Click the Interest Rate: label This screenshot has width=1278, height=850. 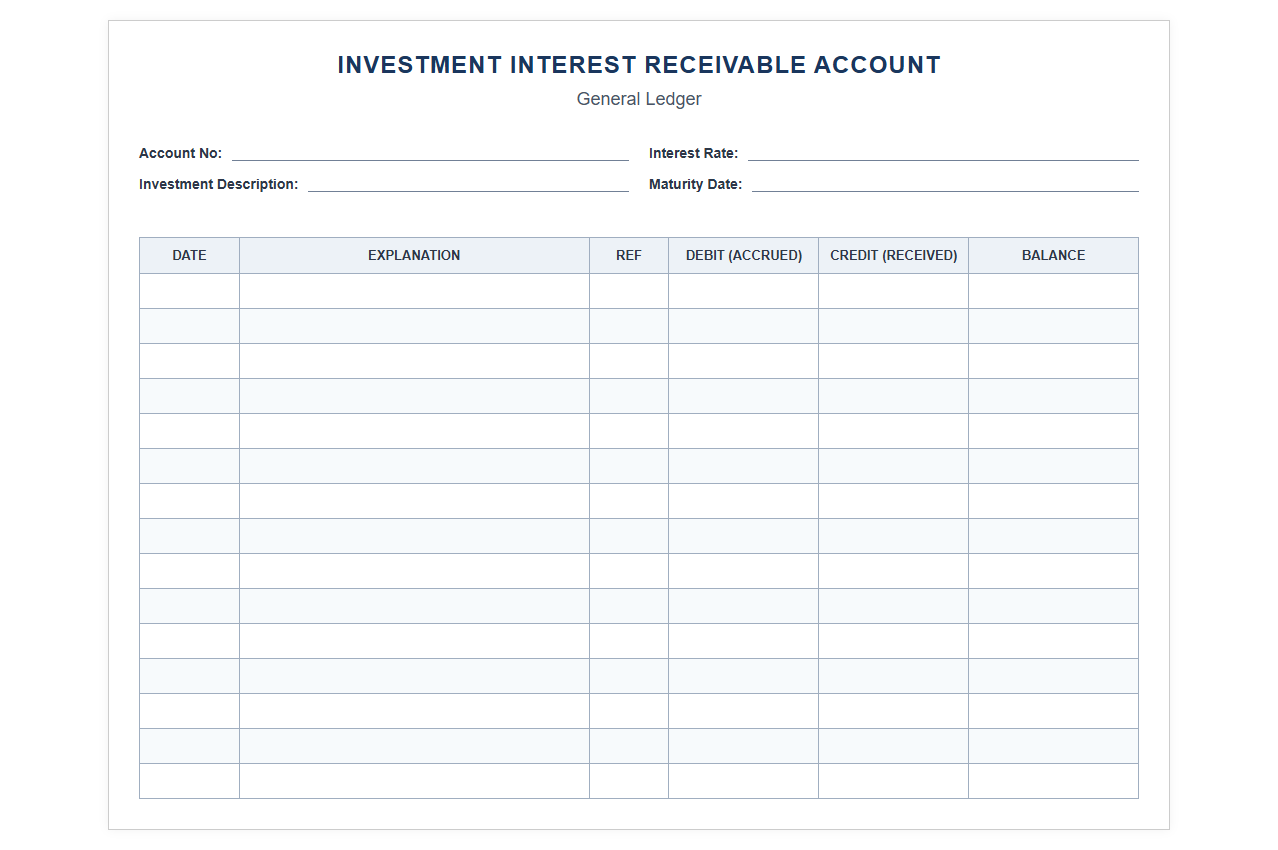click(694, 153)
